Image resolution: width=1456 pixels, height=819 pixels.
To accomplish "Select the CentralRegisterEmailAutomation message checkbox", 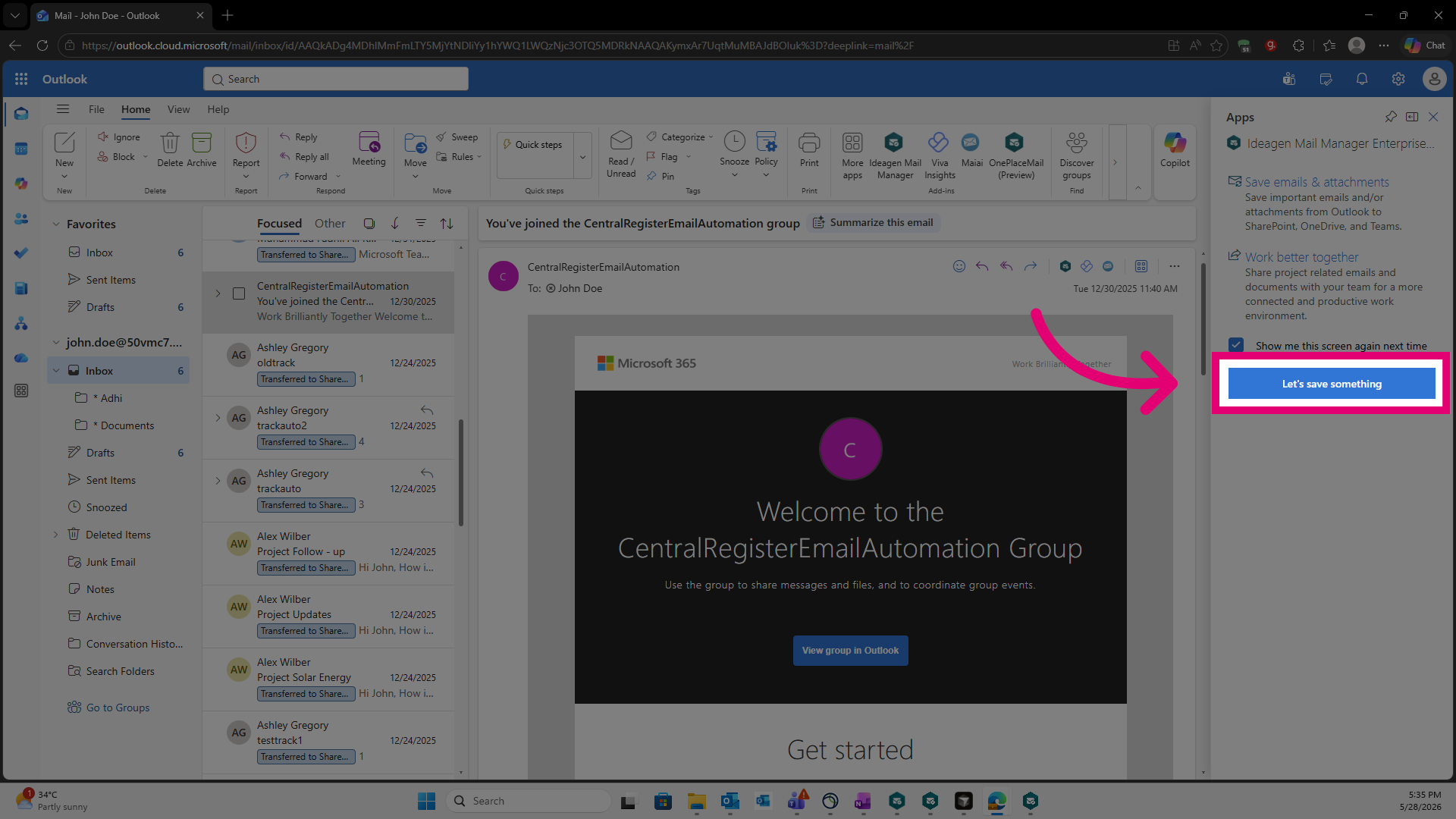I will tap(239, 293).
